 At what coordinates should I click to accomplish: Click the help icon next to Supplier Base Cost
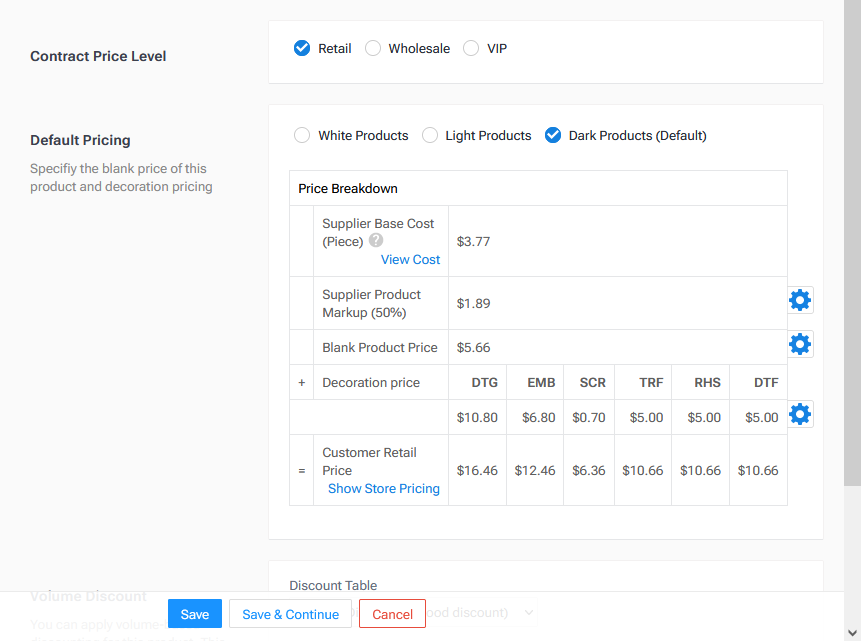(375, 240)
